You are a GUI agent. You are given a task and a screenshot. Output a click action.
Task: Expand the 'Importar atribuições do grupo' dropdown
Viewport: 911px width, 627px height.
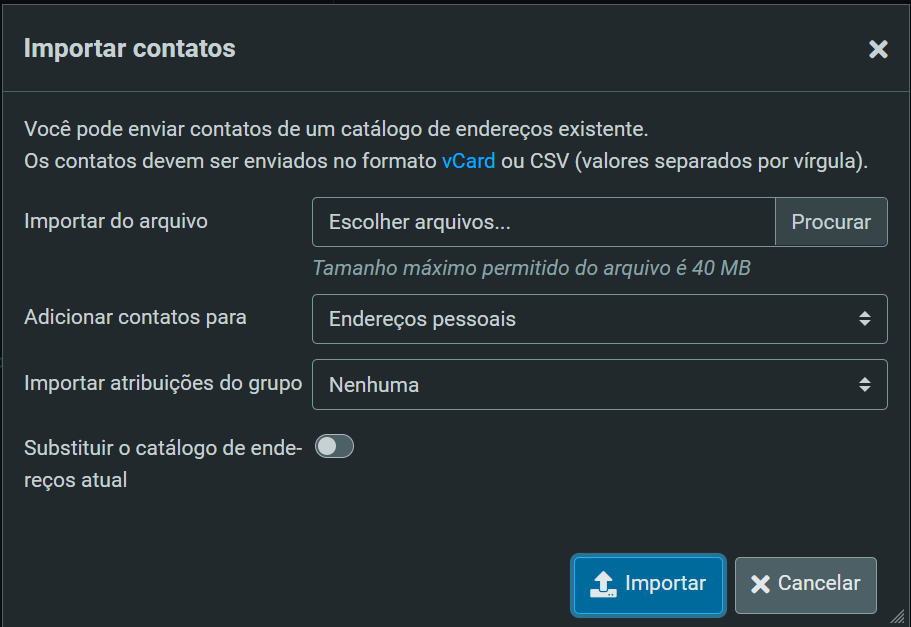pyautogui.click(x=598, y=384)
